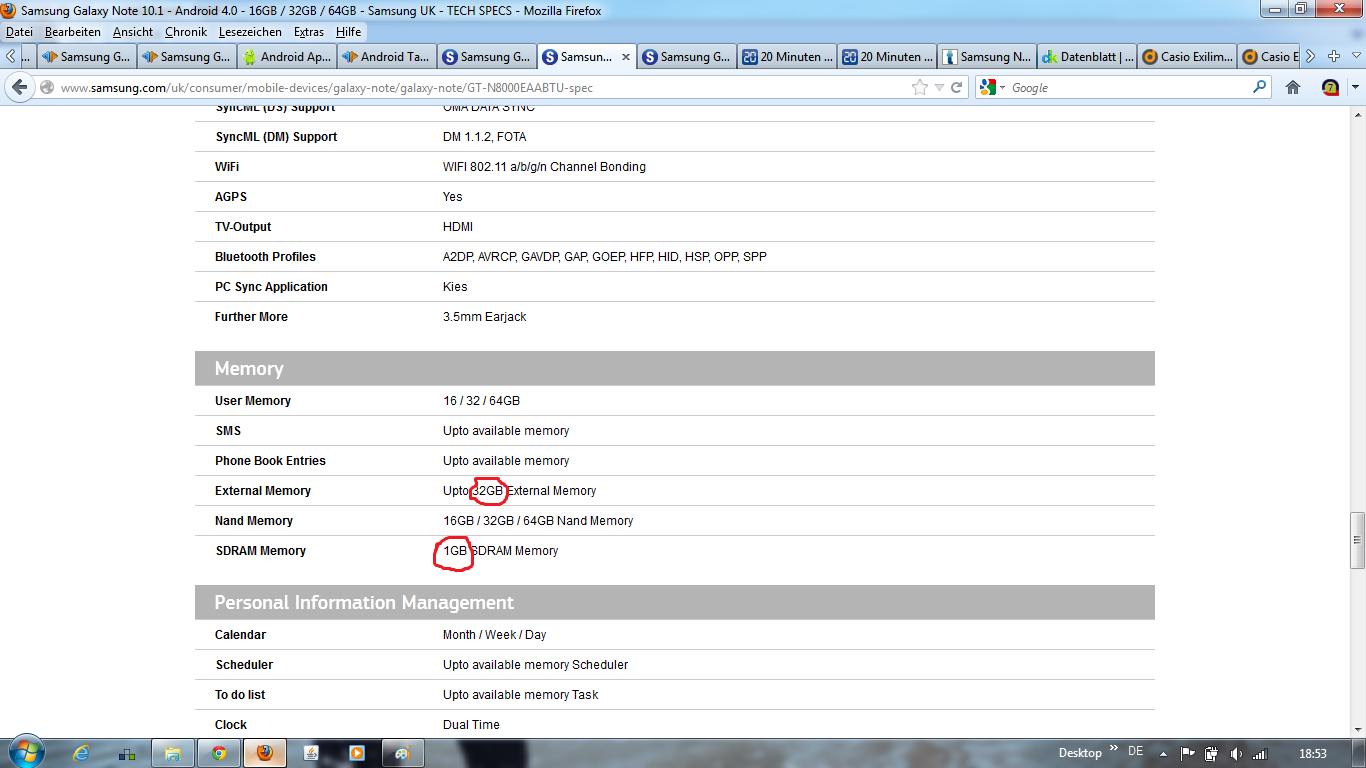Click the Nand Memory row label
The height and width of the screenshot is (768, 1366).
[x=254, y=521]
